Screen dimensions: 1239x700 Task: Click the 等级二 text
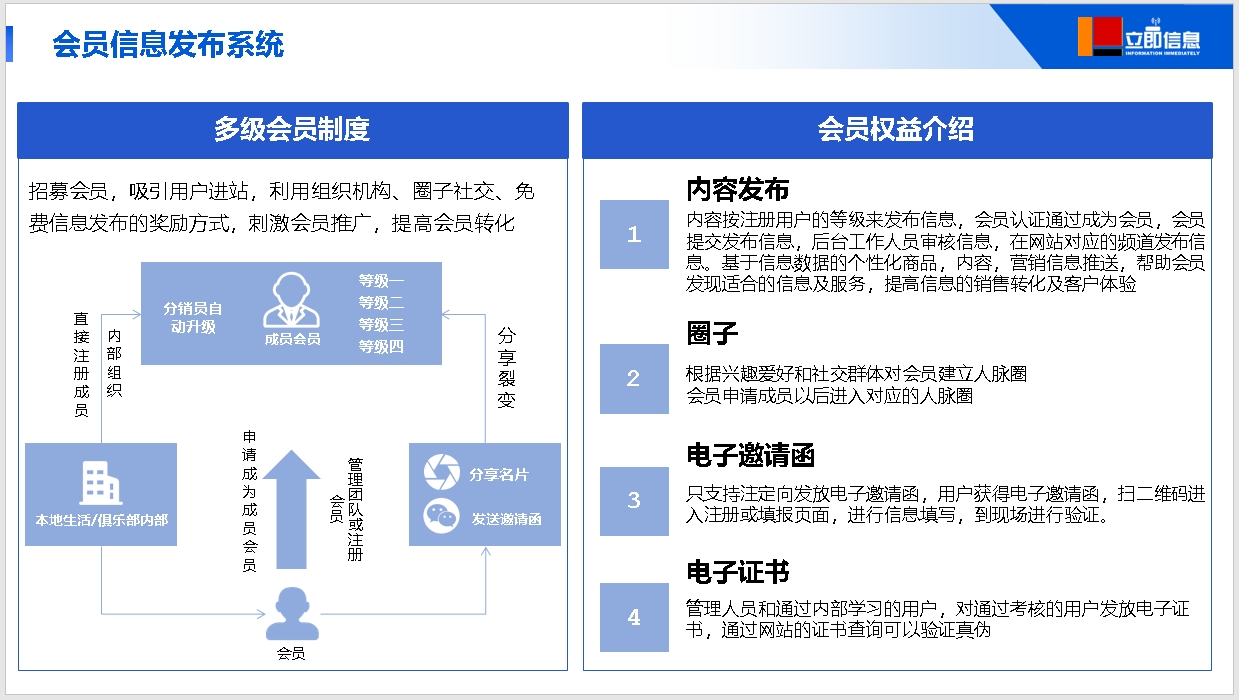[x=381, y=303]
